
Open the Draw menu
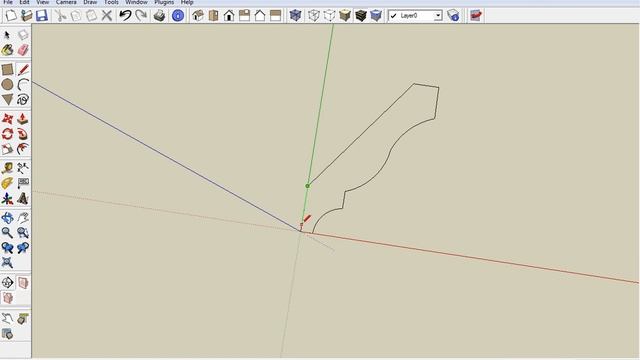click(x=90, y=2)
